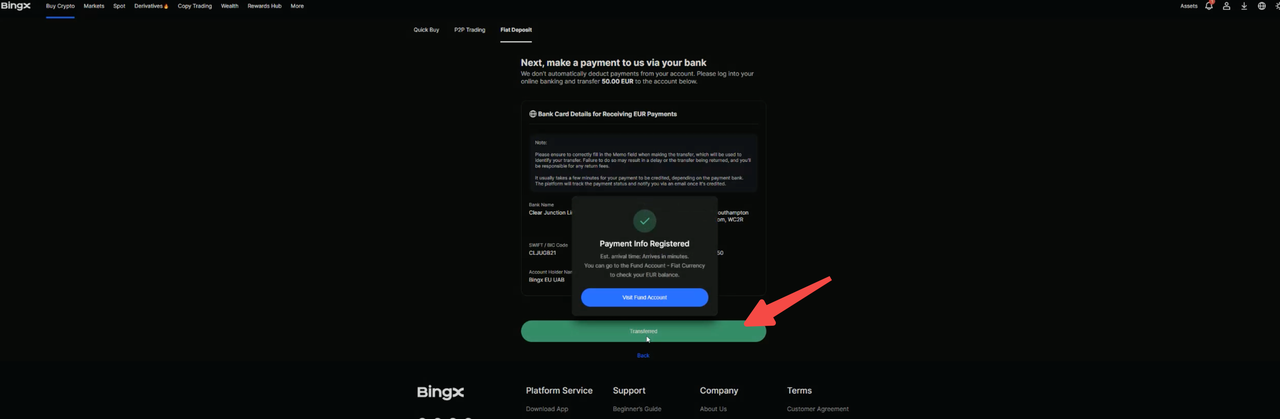Click the download app icon
This screenshot has height=419, width=1280.
tap(1244, 6)
